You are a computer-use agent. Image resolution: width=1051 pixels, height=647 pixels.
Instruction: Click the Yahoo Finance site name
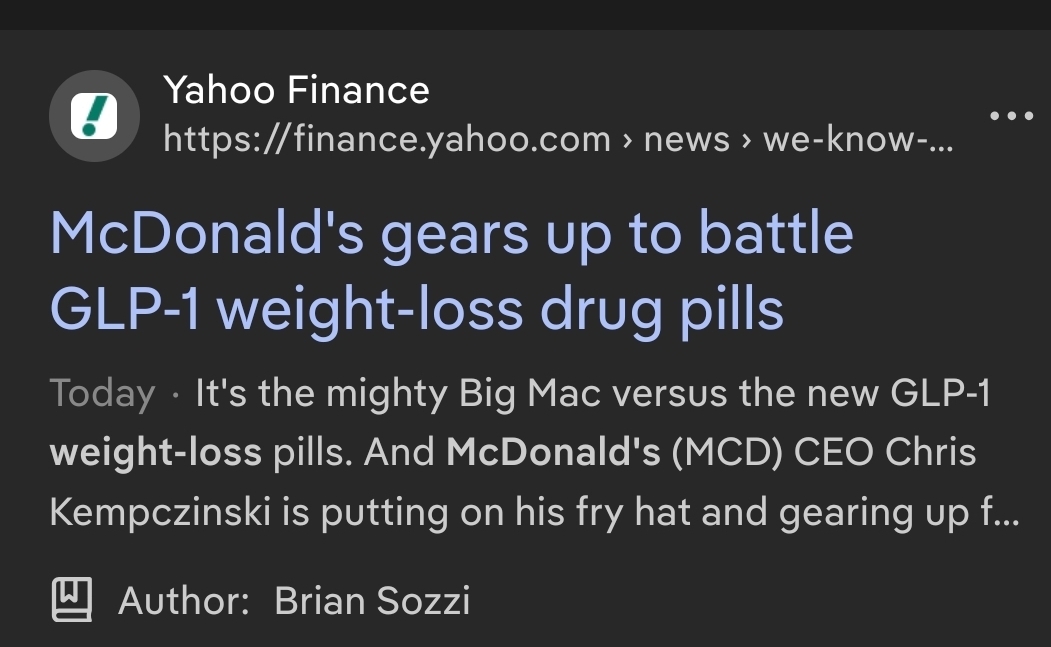click(x=296, y=91)
